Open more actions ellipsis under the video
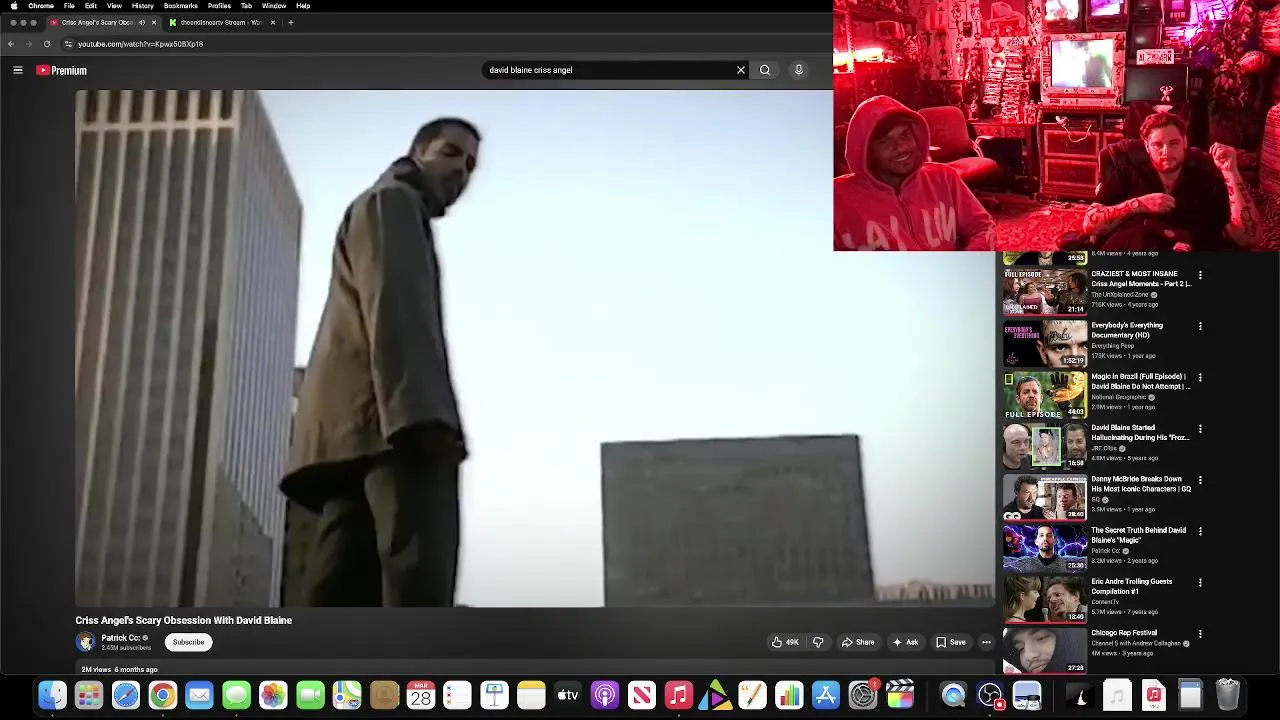 [x=986, y=642]
